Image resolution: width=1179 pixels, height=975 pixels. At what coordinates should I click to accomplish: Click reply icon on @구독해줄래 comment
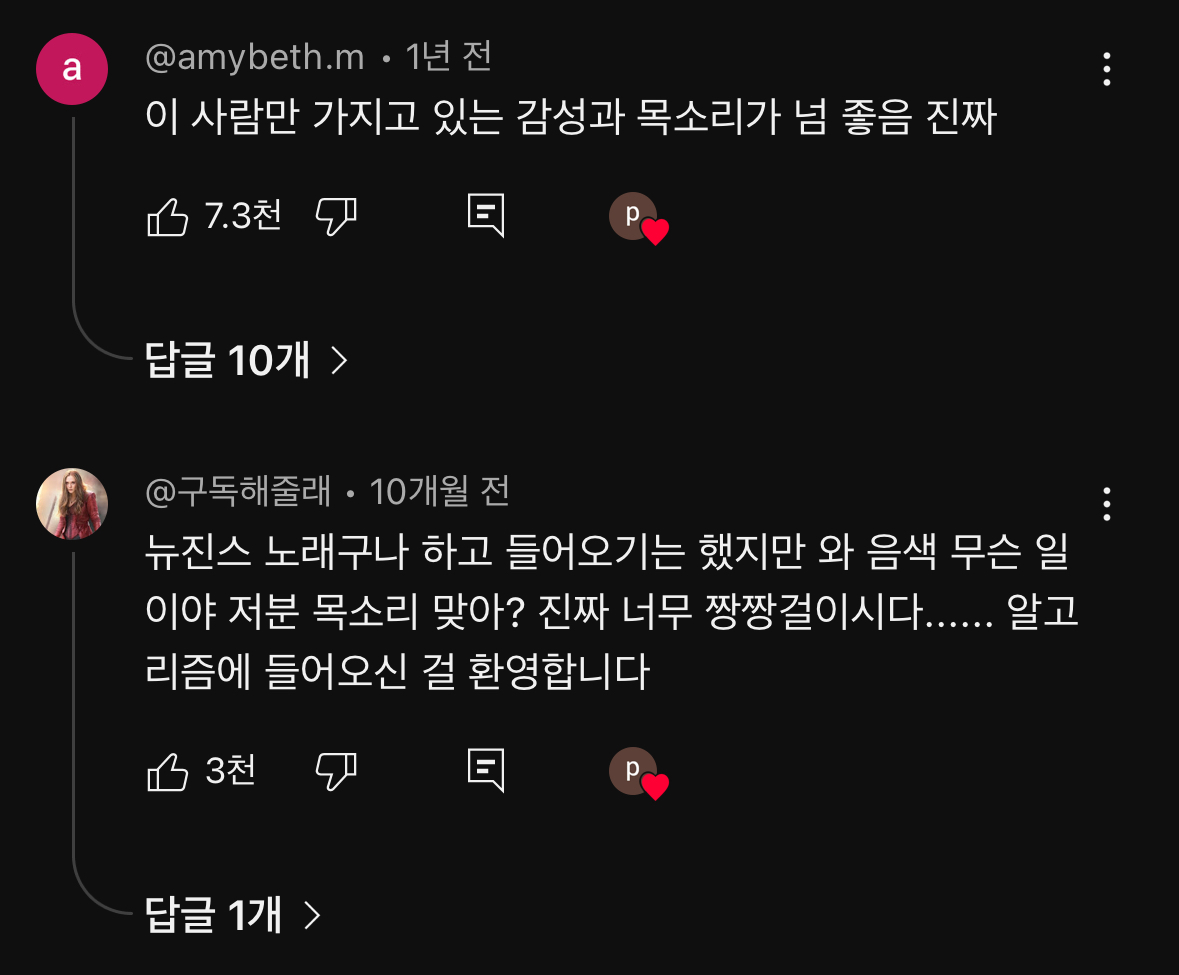[486, 770]
